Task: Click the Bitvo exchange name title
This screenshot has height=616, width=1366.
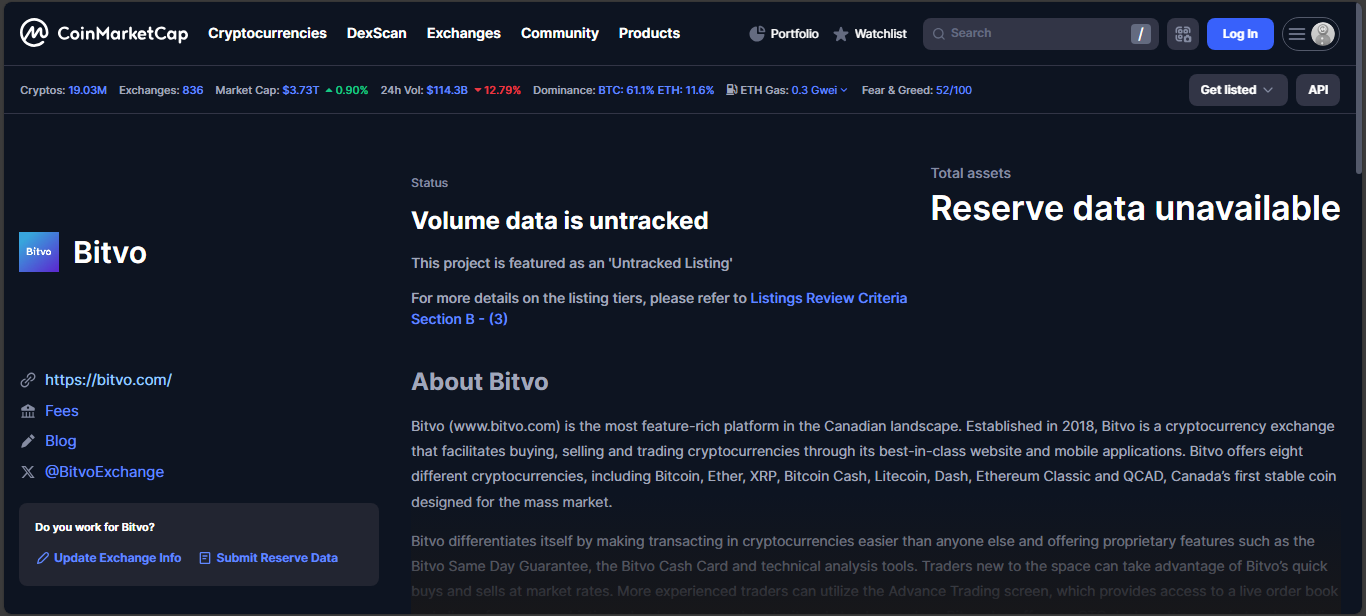Action: point(110,252)
